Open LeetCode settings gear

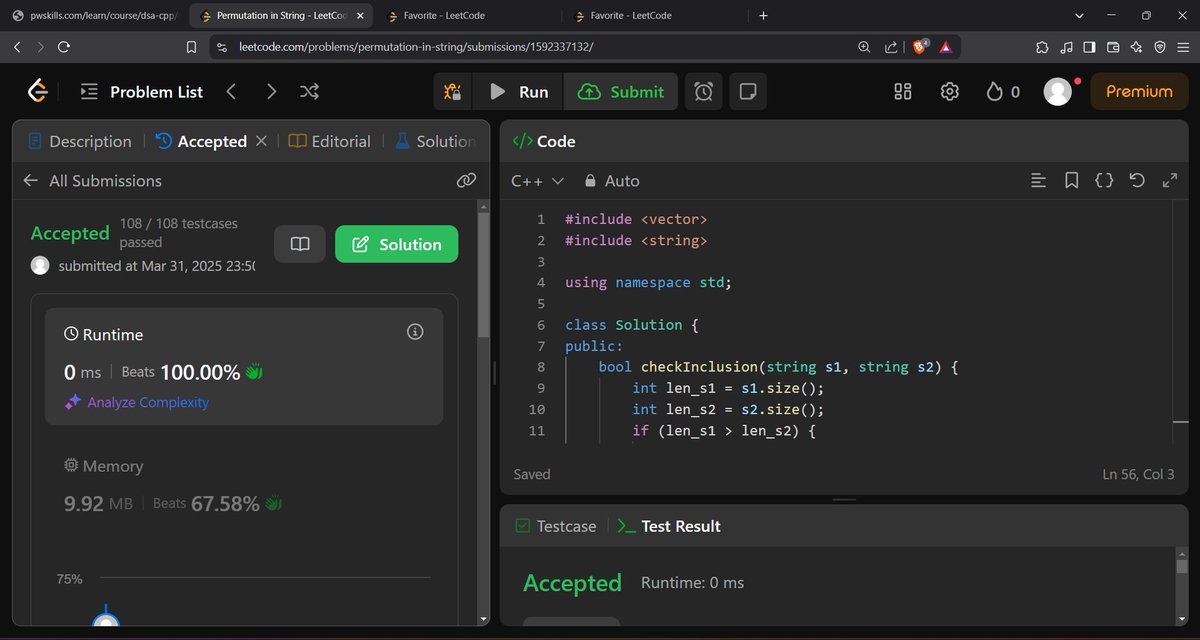point(950,92)
